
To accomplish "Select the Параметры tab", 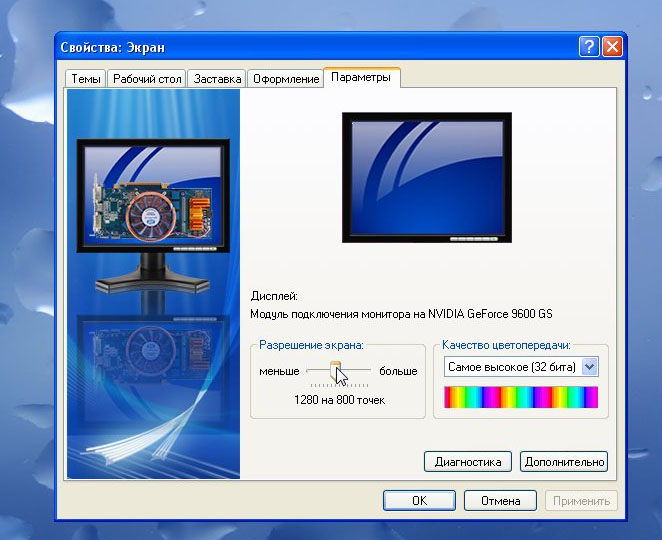I will coord(361,77).
